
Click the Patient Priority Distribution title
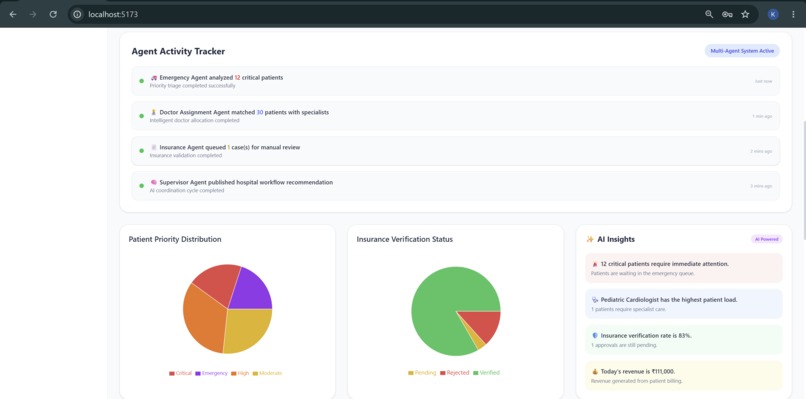175,239
